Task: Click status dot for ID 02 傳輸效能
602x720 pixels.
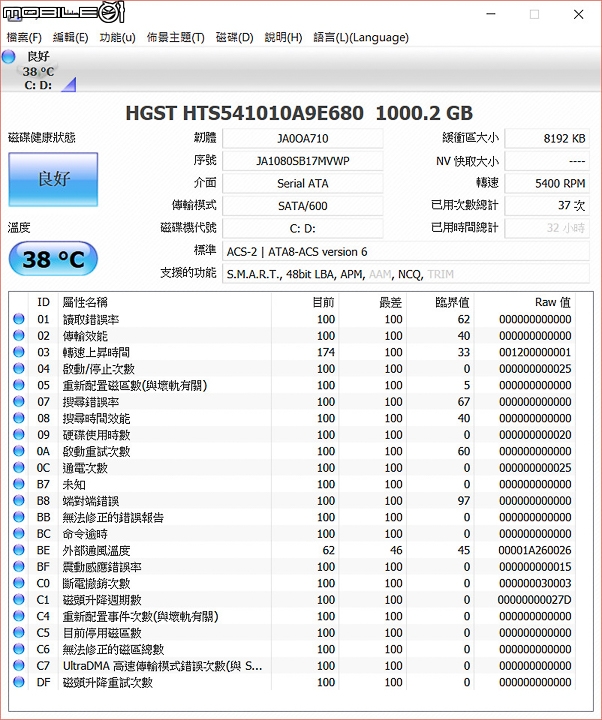Action: pos(19,335)
